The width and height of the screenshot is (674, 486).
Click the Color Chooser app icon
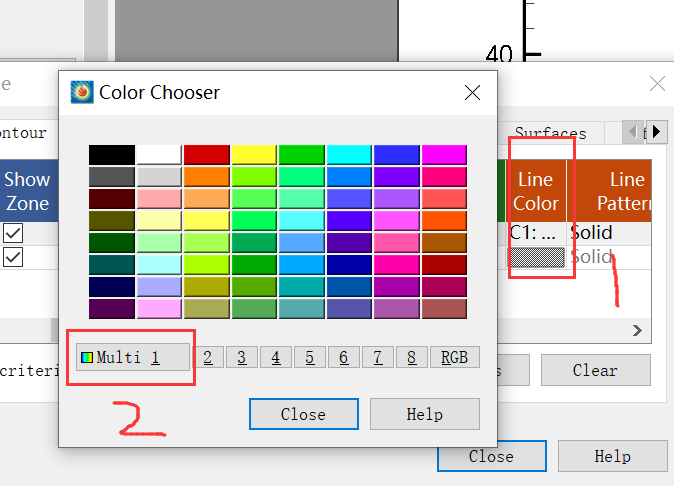tap(82, 92)
